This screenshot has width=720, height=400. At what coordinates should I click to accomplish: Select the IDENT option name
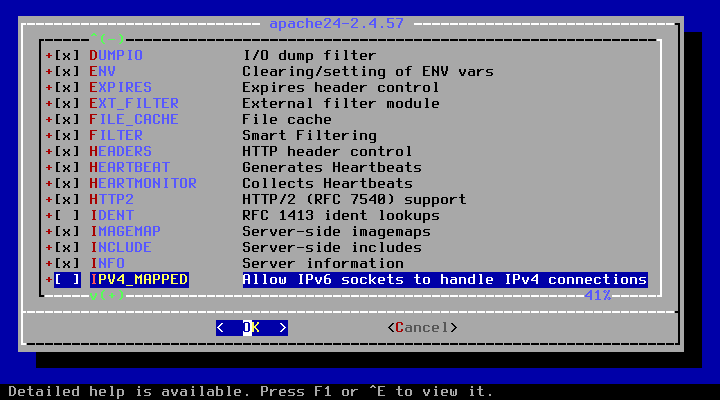tap(112, 215)
